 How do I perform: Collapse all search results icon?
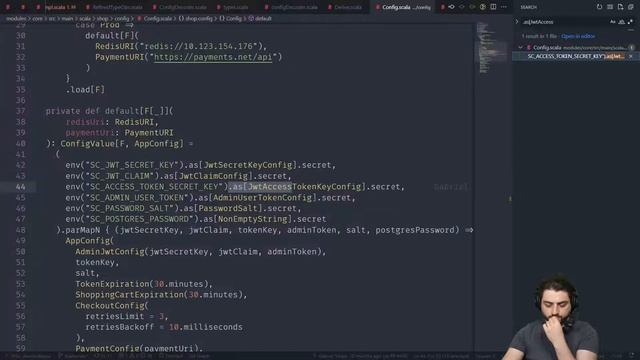631,7
